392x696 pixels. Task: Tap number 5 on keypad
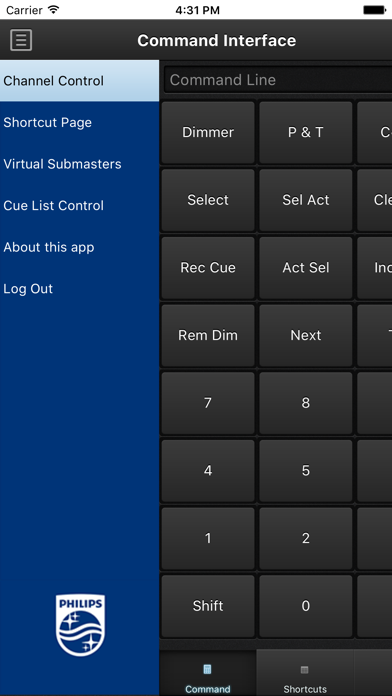306,471
